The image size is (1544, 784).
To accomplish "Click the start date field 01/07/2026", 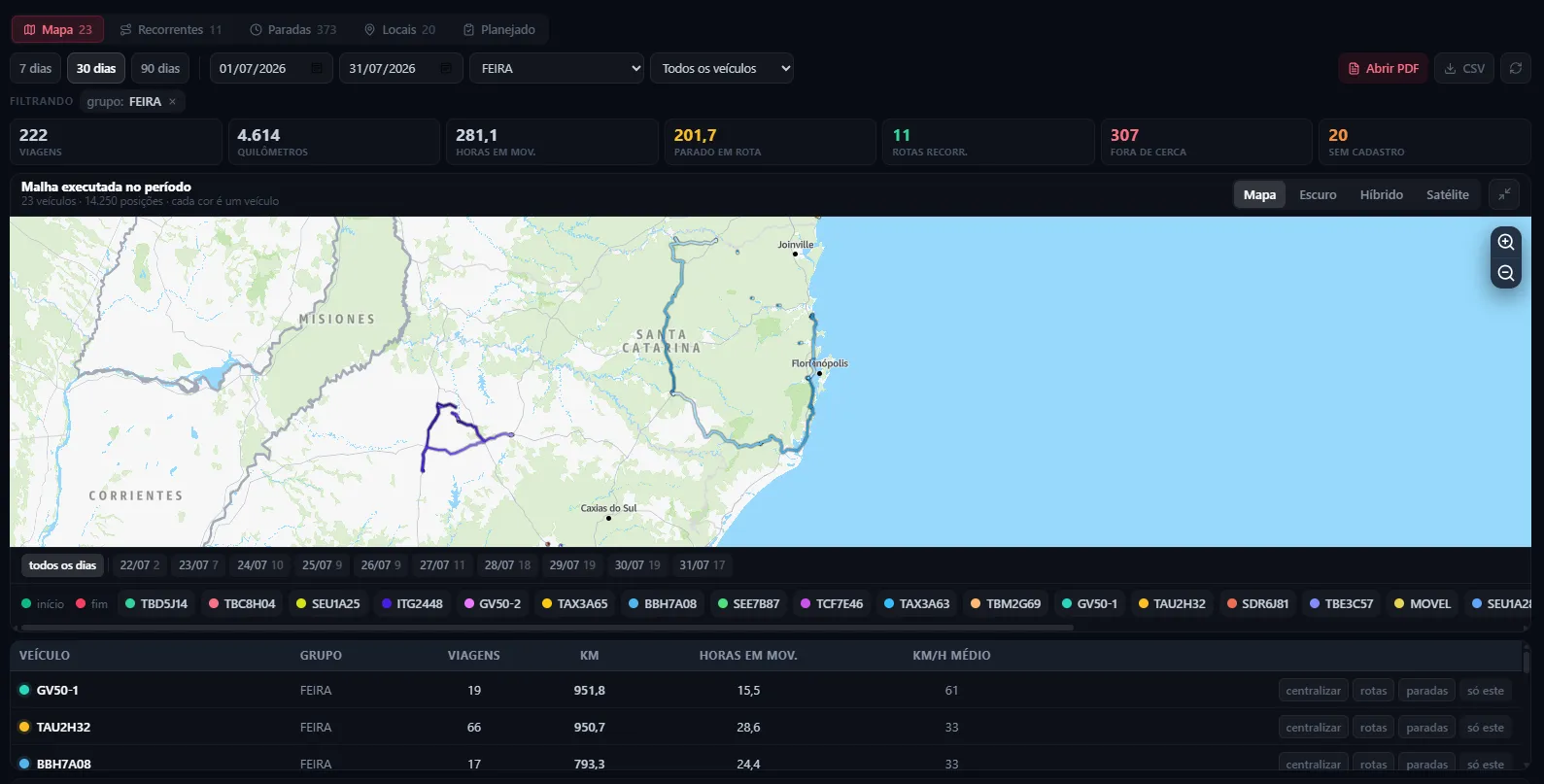I will tap(271, 68).
